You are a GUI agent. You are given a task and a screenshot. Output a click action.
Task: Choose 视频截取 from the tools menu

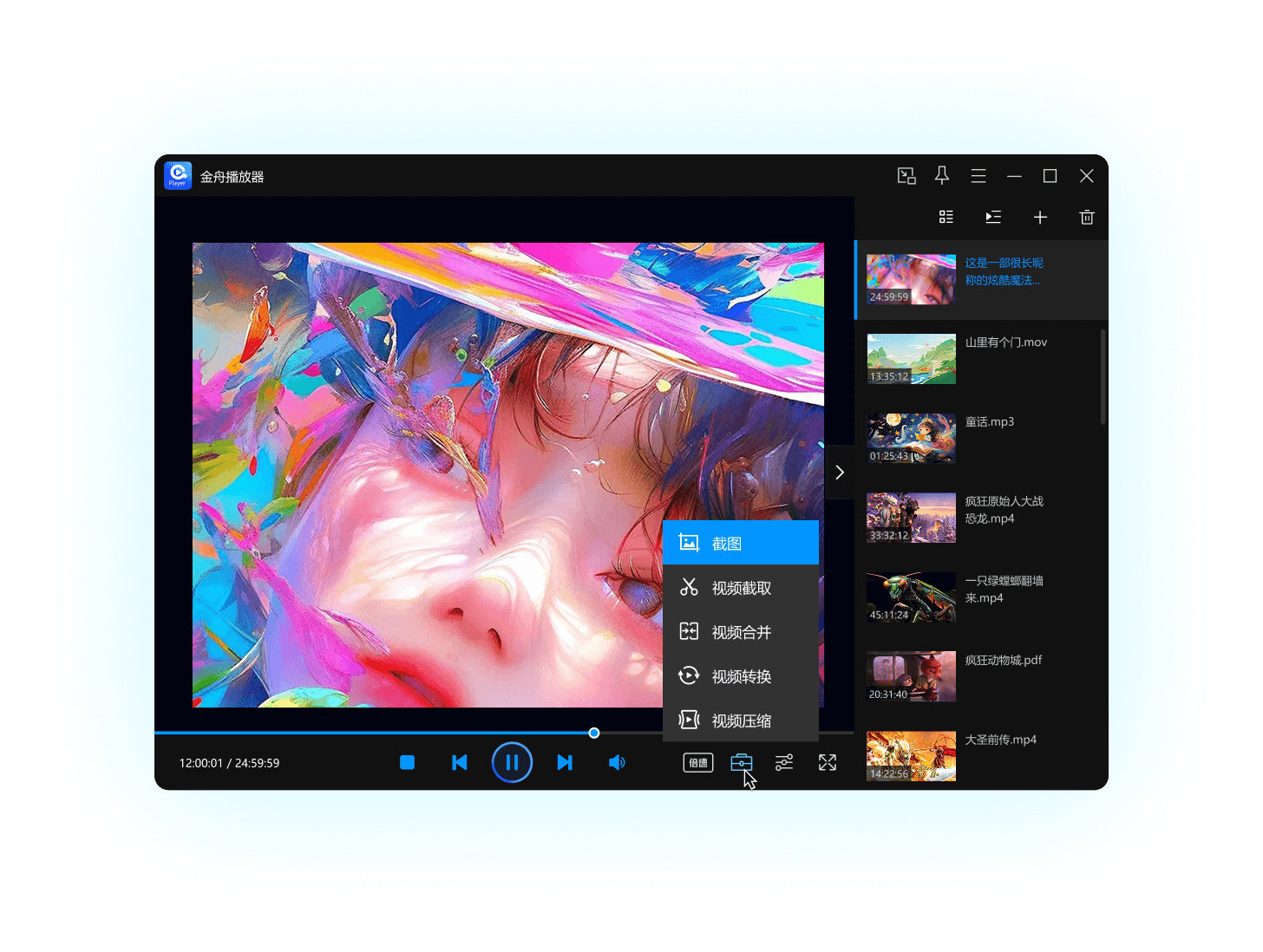coord(740,588)
